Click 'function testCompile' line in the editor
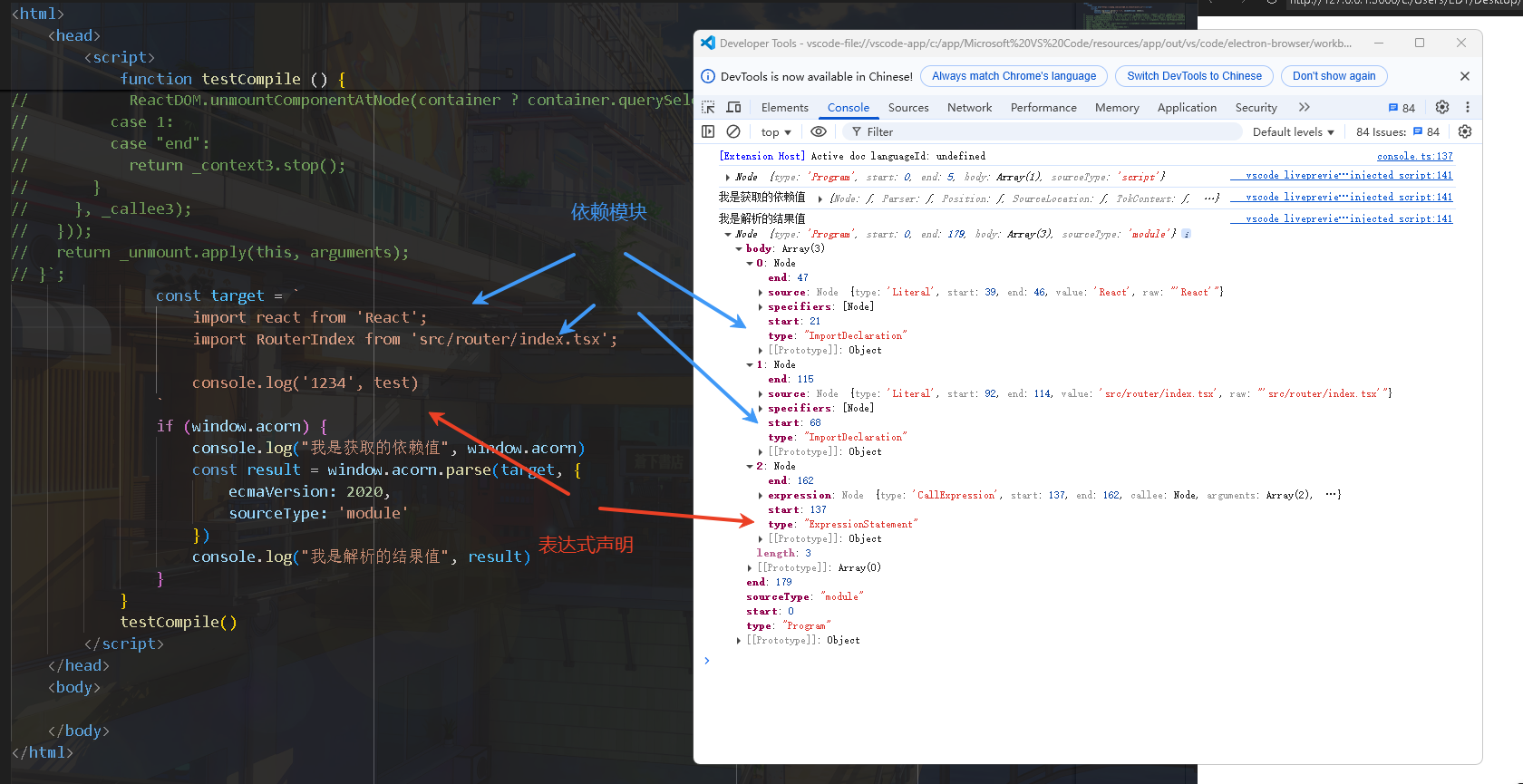Image resolution: width=1523 pixels, height=784 pixels. tap(233, 79)
